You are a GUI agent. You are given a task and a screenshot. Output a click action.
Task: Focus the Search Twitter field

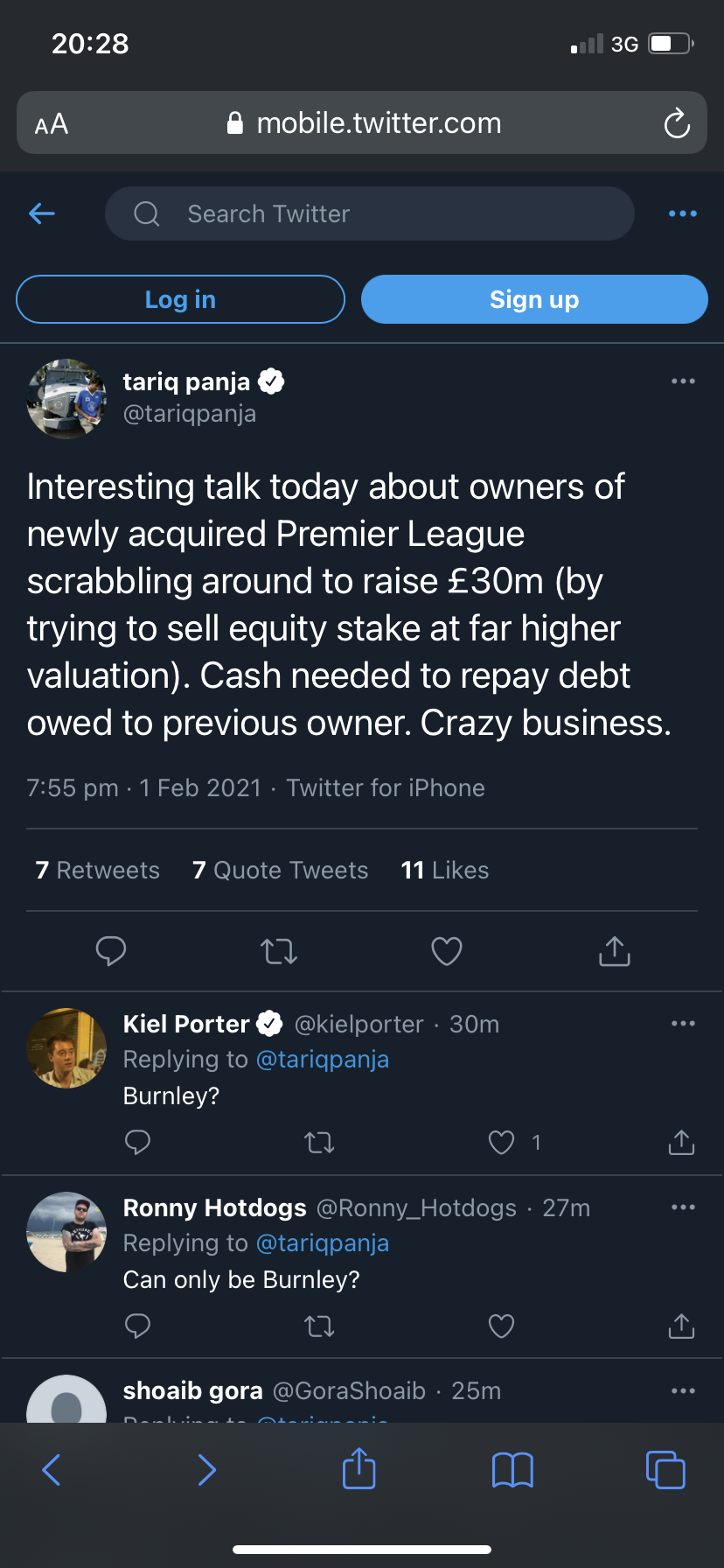[x=369, y=213]
